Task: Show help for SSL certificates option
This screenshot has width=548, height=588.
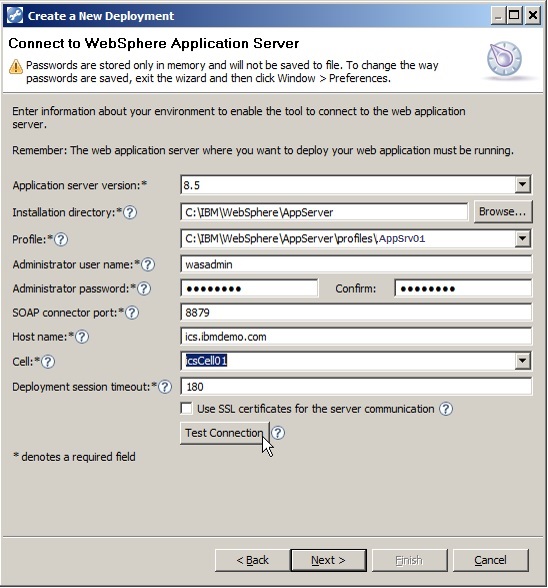Action: point(446,409)
